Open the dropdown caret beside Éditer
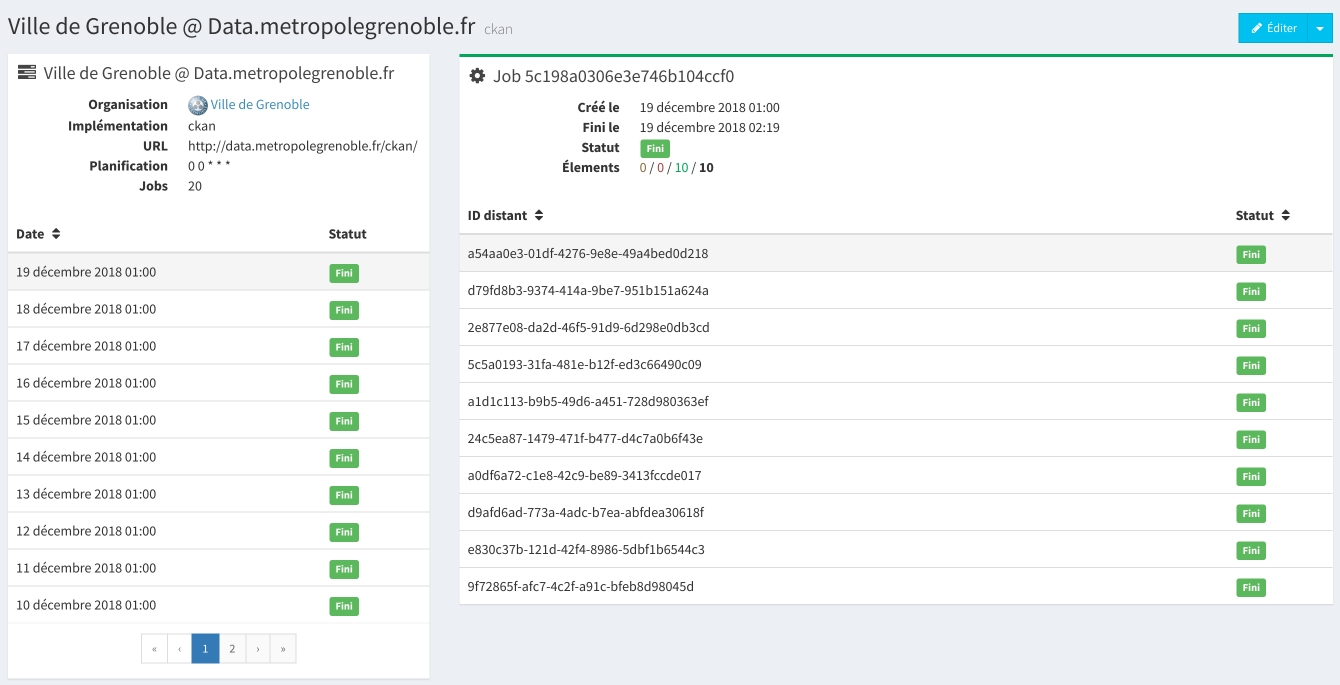This screenshot has width=1340, height=685. 1319,28
